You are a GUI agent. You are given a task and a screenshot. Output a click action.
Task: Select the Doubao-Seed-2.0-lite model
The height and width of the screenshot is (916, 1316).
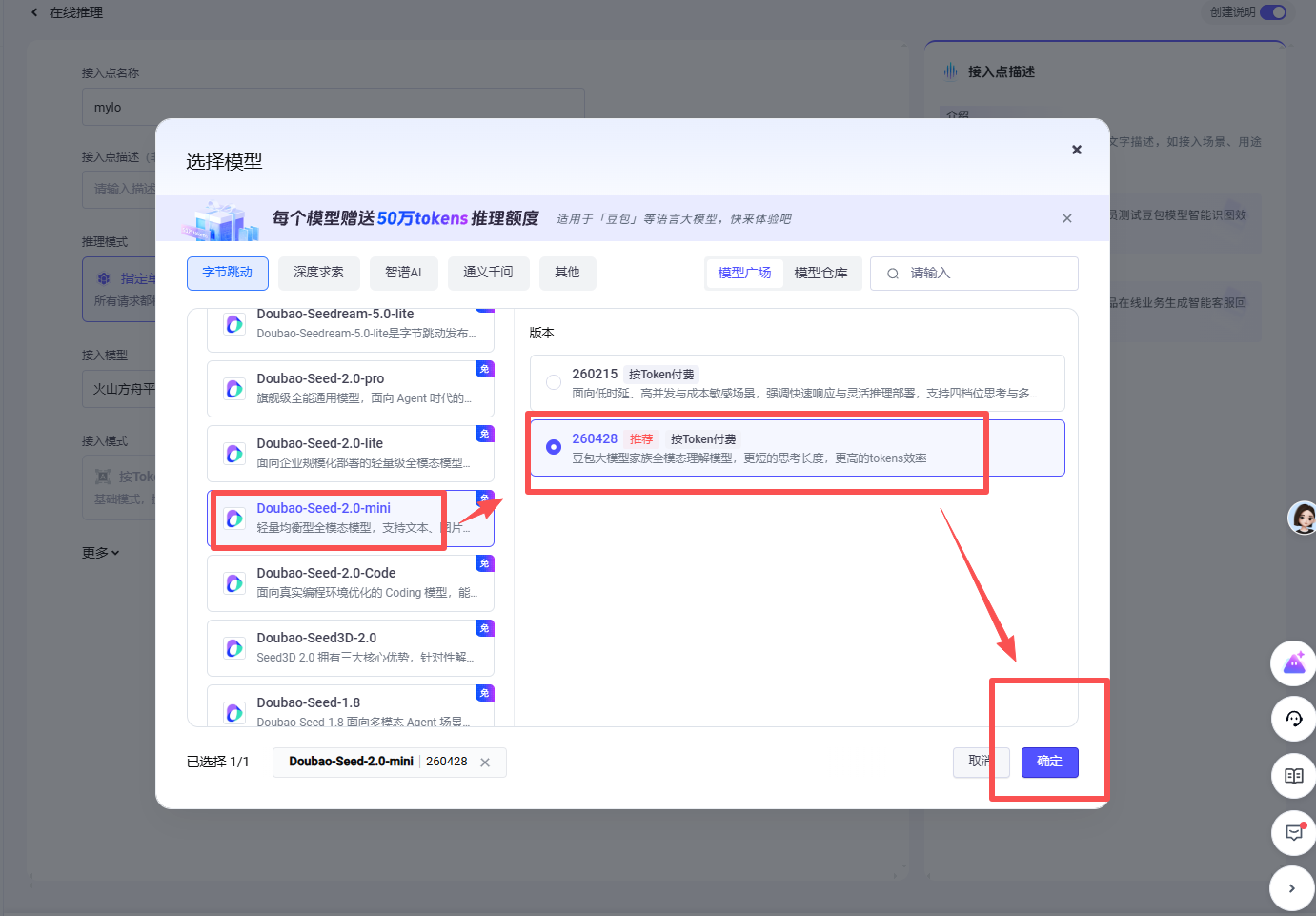tap(351, 453)
